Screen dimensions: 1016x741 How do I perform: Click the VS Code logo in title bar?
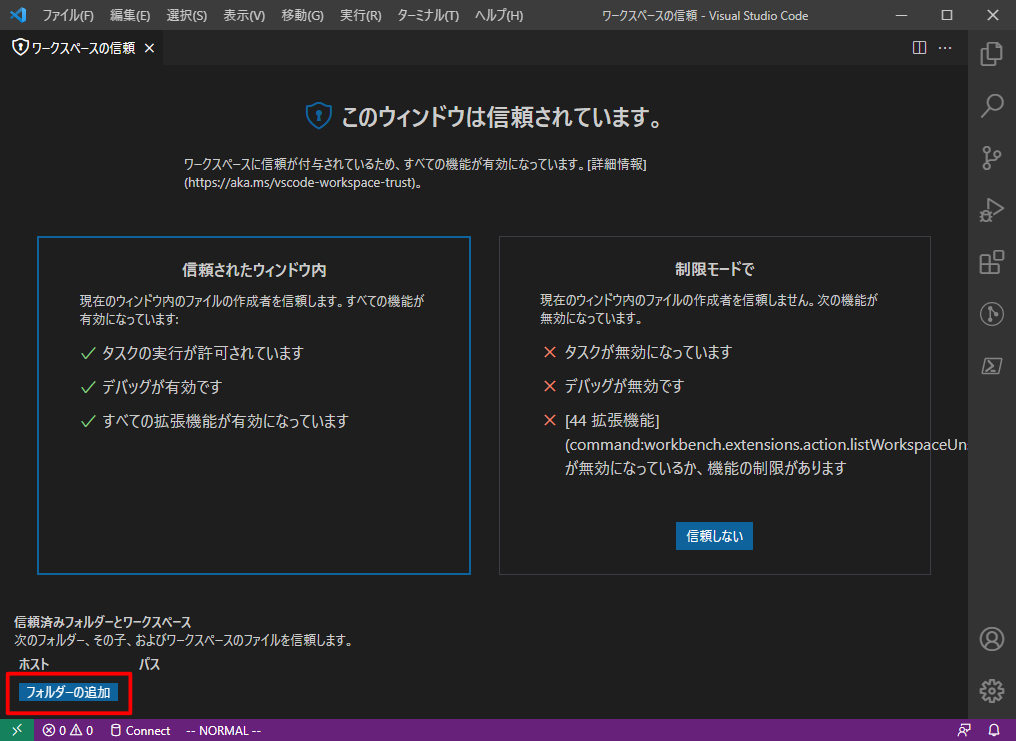[x=17, y=15]
